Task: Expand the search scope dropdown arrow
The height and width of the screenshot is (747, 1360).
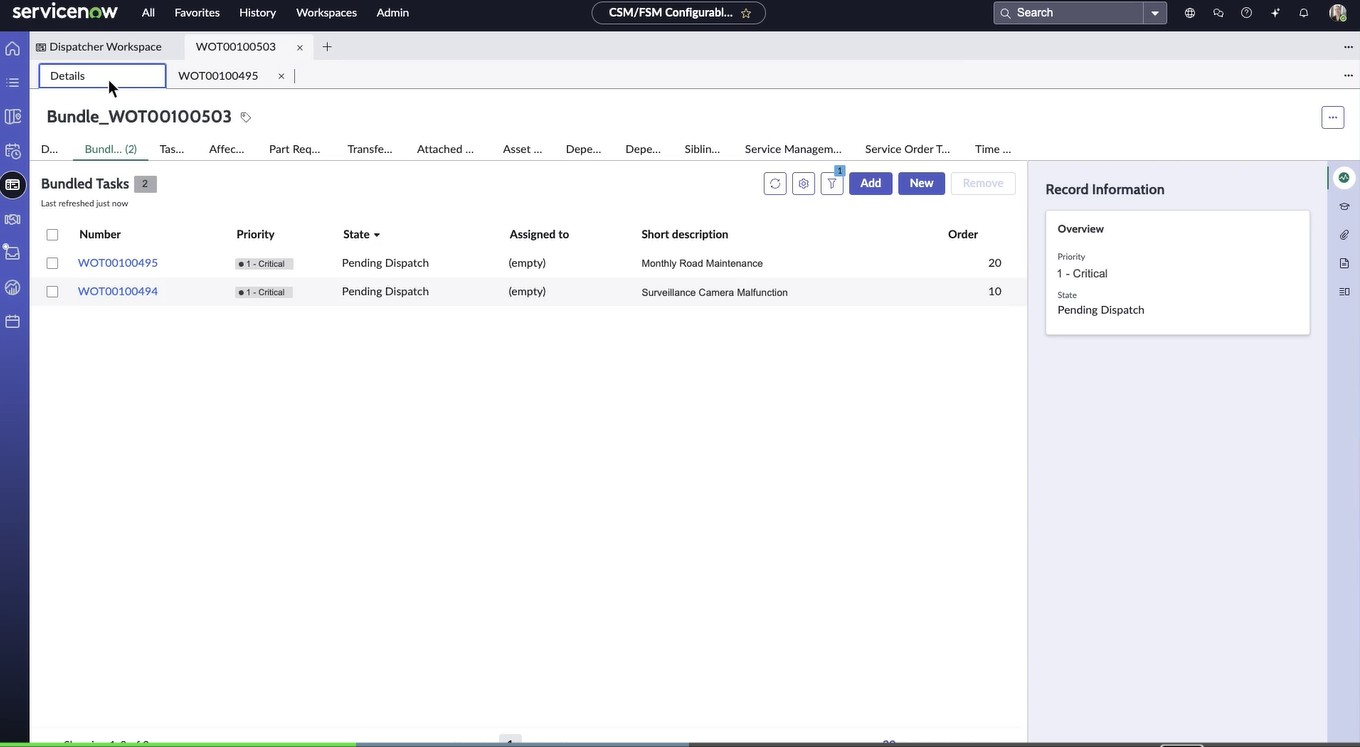Action: (x=1155, y=13)
